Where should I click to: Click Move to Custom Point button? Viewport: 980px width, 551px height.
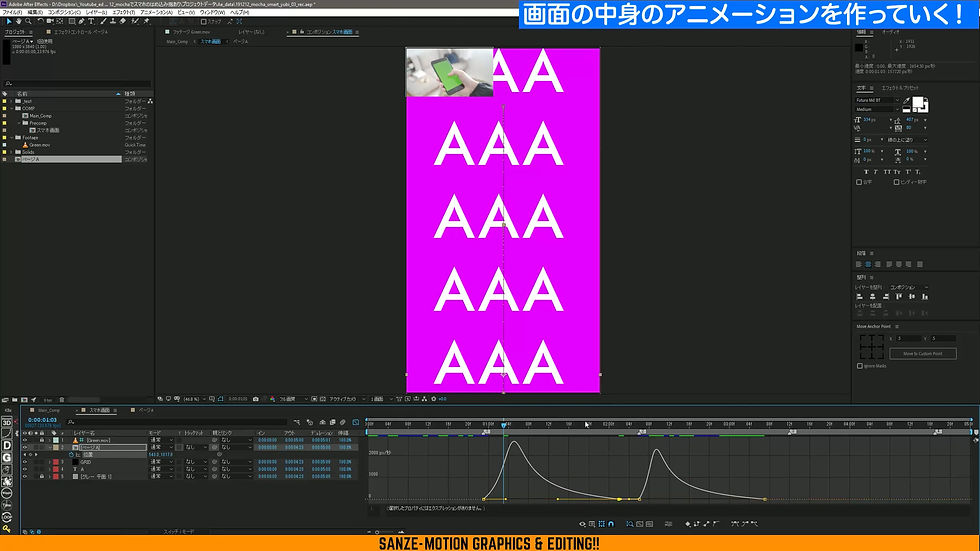[922, 354]
